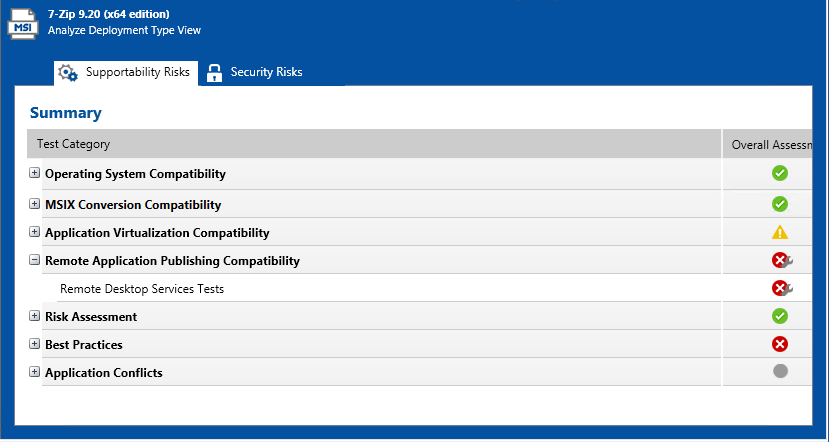Click green check for Operating System Compatibility
Viewport: 829px width, 442px height.
(x=780, y=173)
